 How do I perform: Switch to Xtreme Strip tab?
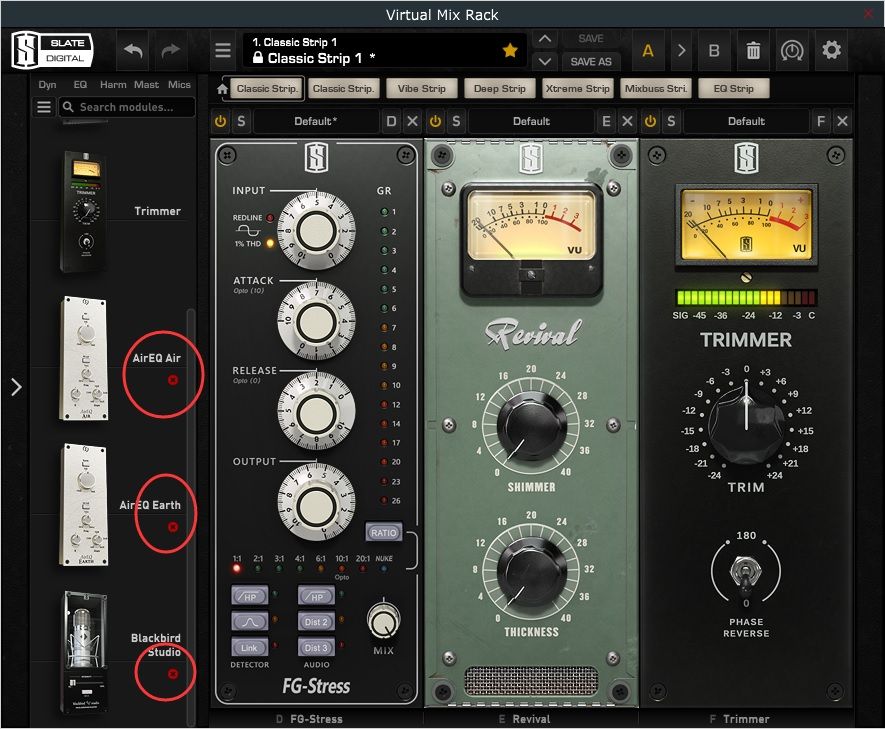pyautogui.click(x=577, y=89)
